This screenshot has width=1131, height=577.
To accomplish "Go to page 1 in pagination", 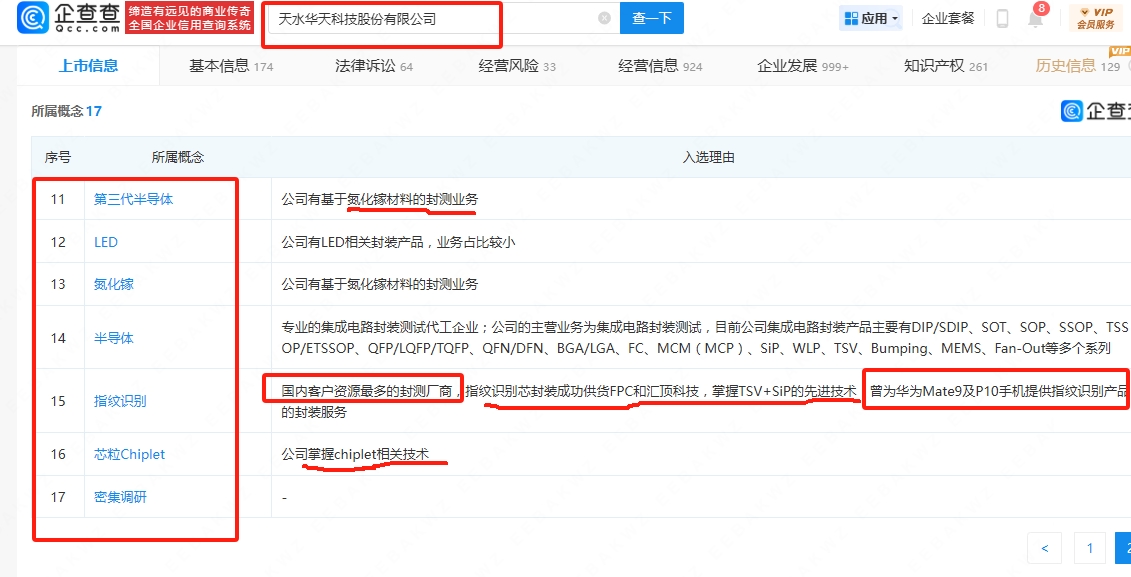I will 1090,548.
